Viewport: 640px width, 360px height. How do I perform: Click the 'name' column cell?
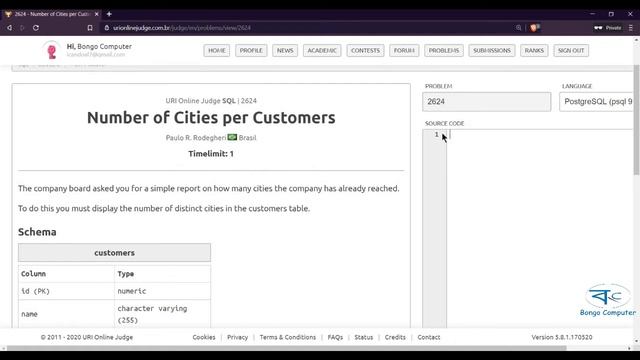[x=66, y=314]
